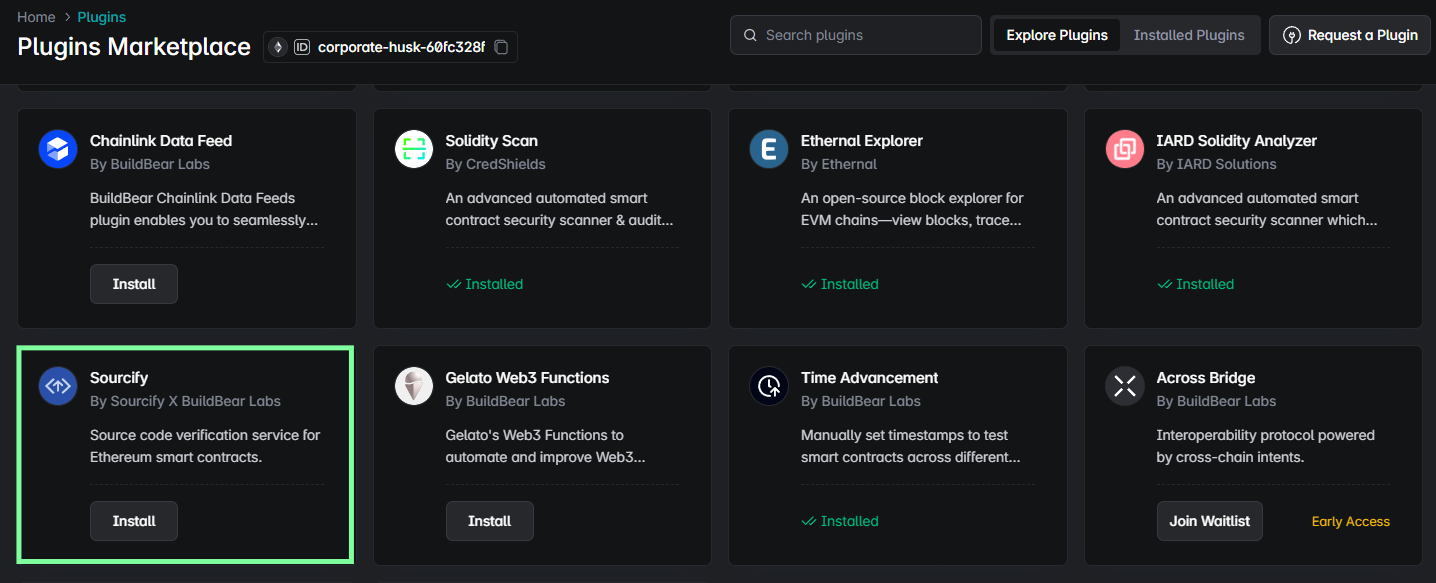Install the Sourcify plugin
The height and width of the screenshot is (583, 1436).
pyautogui.click(x=134, y=521)
